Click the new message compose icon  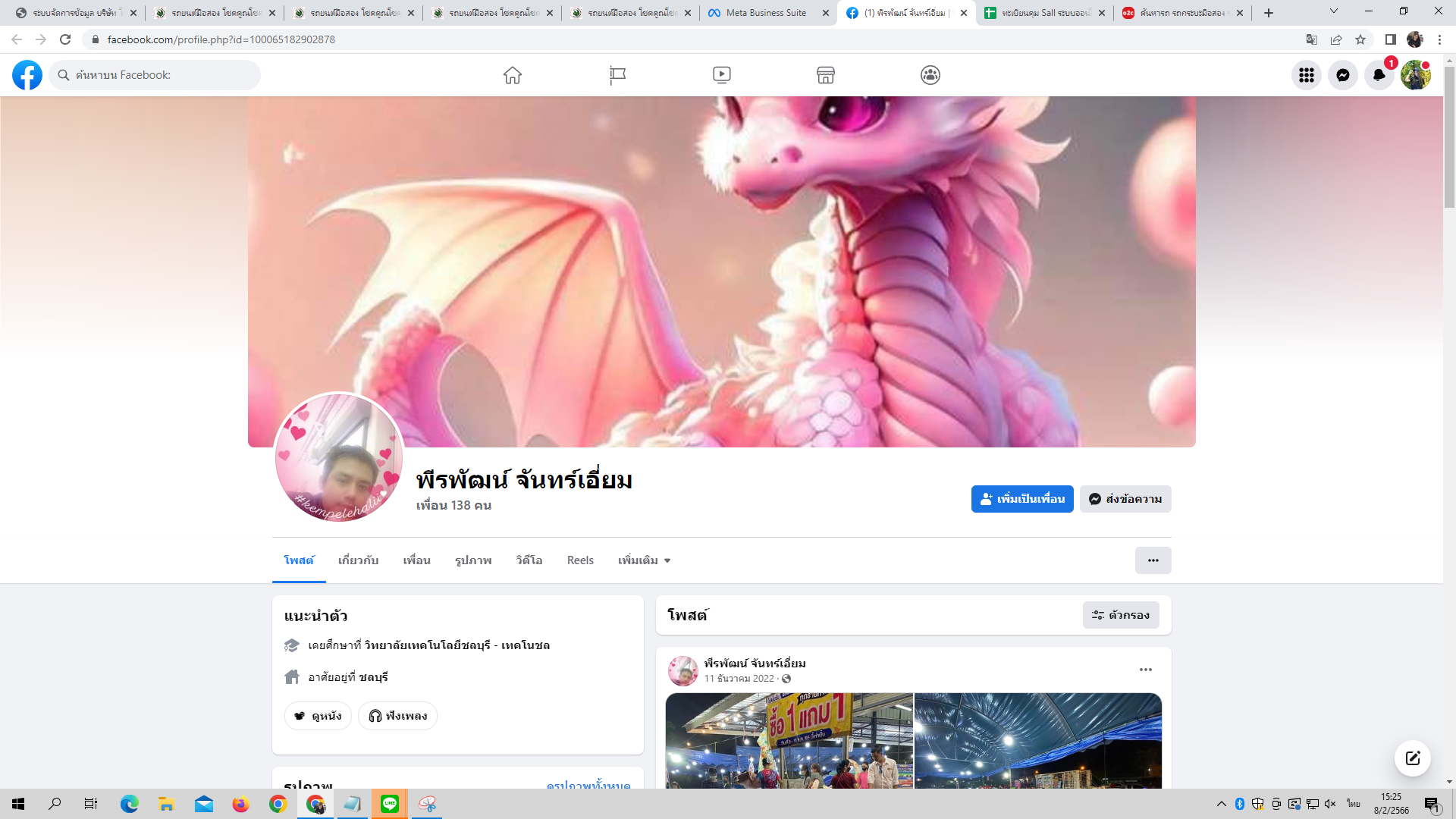pyautogui.click(x=1412, y=758)
